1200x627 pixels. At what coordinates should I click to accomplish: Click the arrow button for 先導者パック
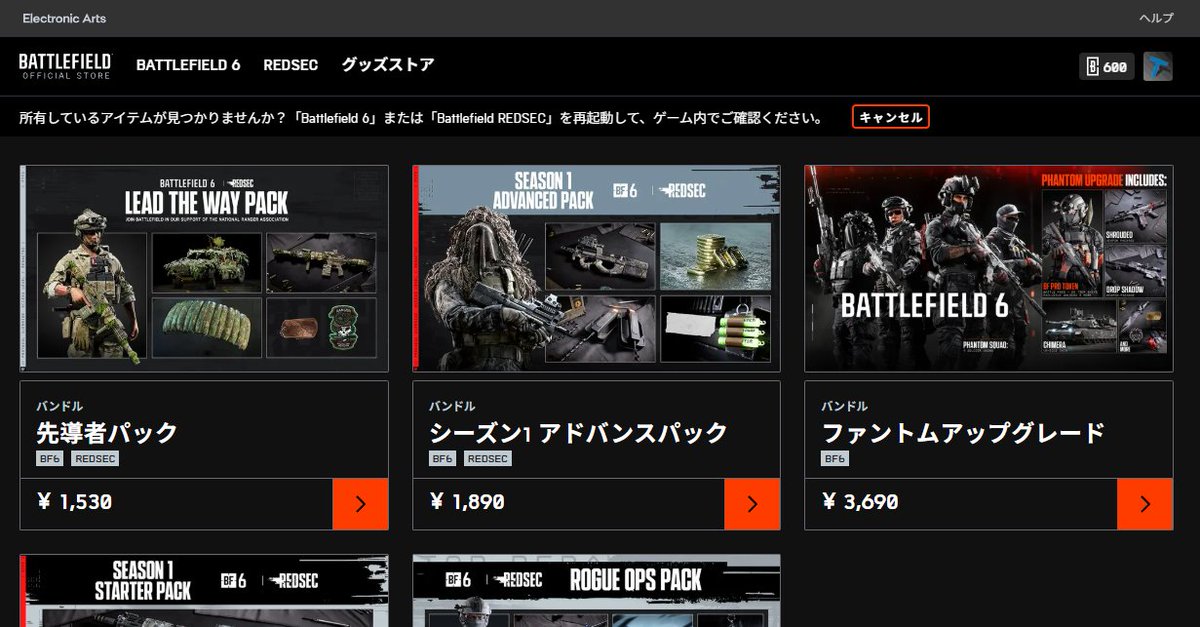pos(360,504)
